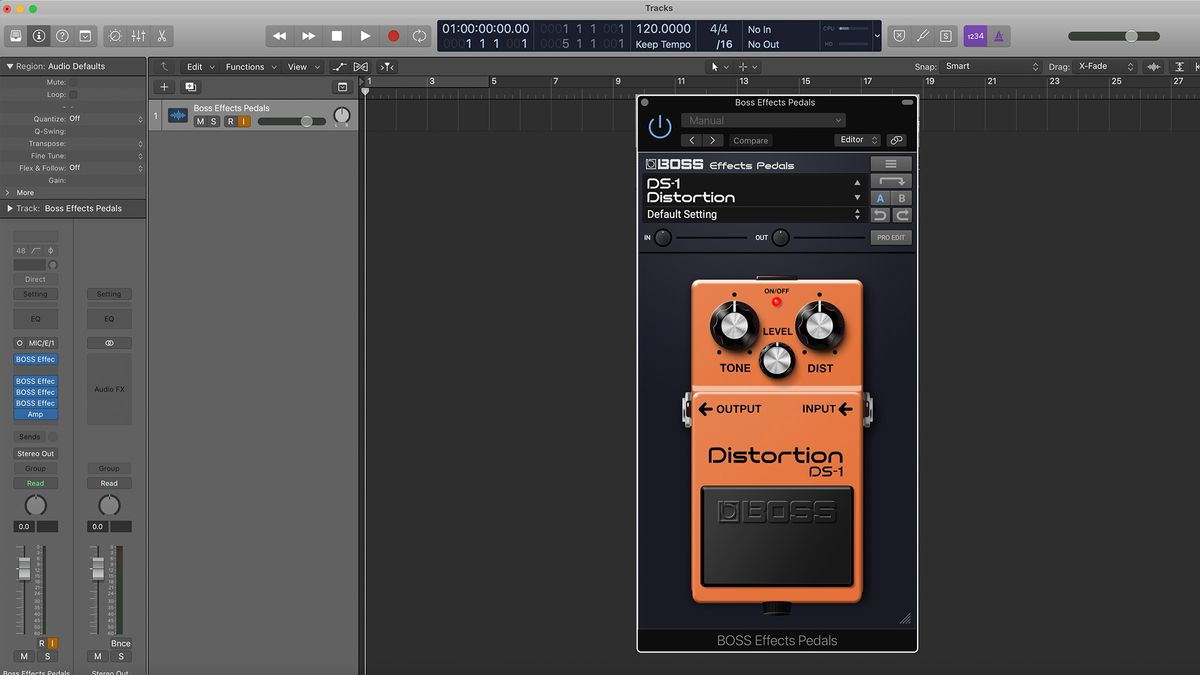The image size is (1200, 675).
Task: Enable the metronome
Action: (x=998, y=35)
